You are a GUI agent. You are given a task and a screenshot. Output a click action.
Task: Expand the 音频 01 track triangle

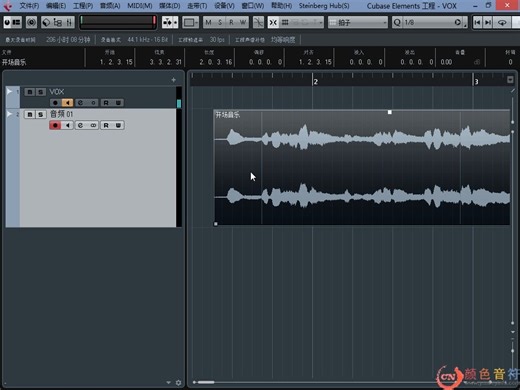point(9,114)
